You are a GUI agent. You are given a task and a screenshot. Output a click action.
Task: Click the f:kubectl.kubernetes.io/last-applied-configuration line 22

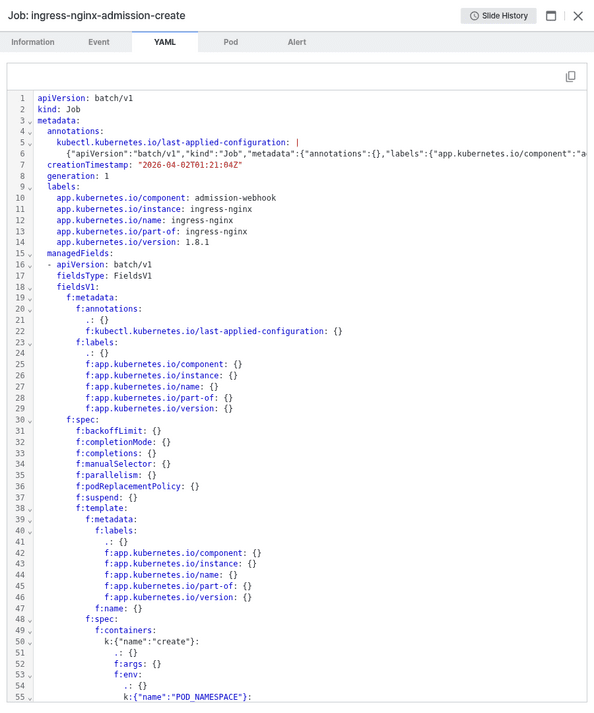point(214,331)
